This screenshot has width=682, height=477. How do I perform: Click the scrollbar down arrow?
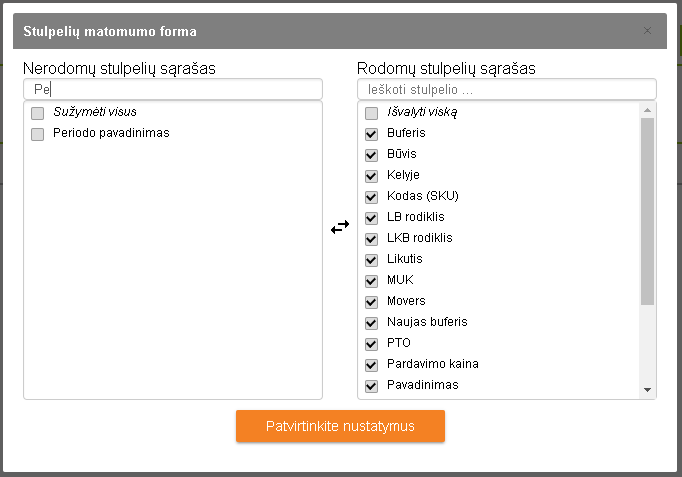[647, 390]
